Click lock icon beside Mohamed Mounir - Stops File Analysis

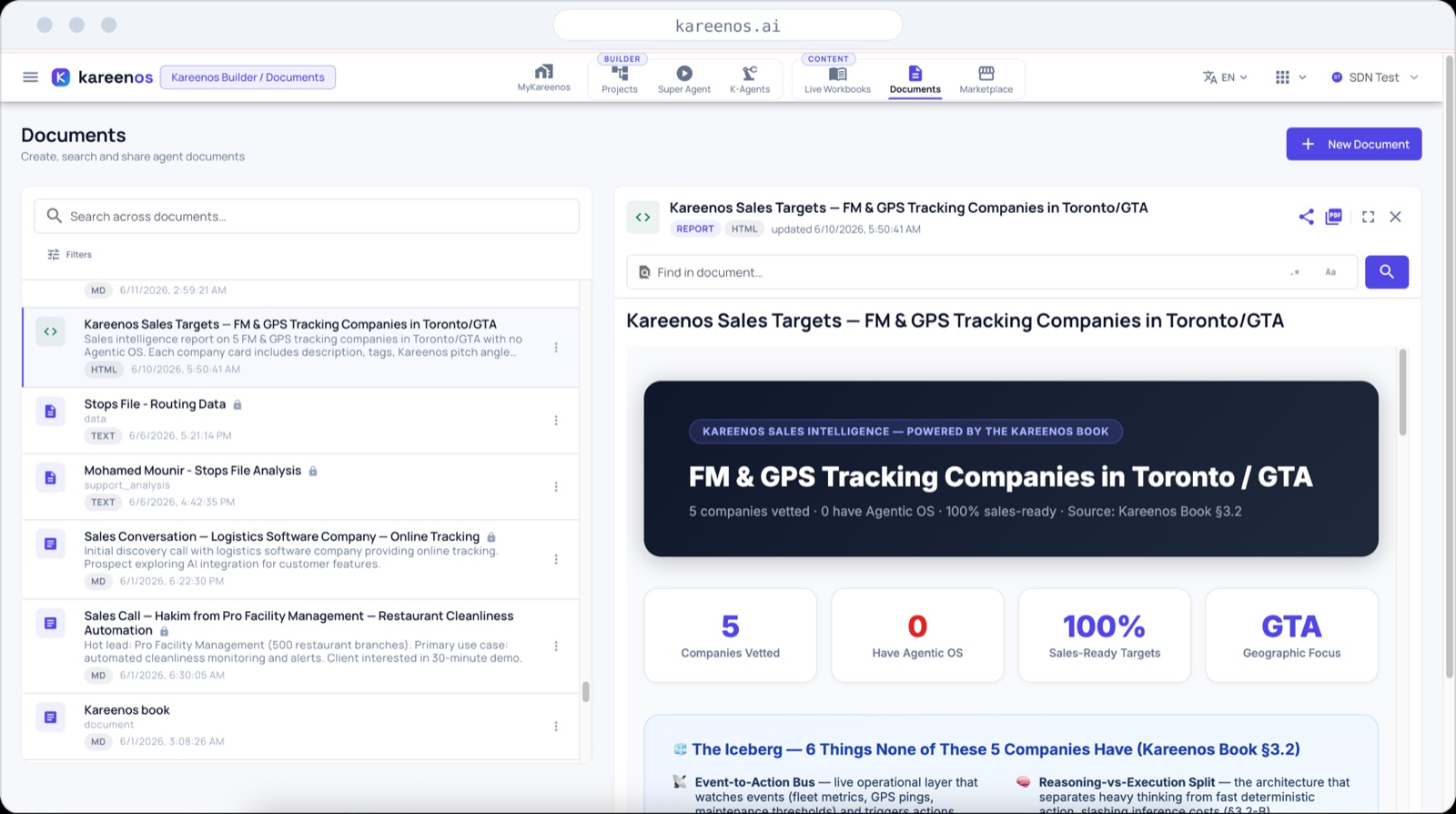coord(313,471)
